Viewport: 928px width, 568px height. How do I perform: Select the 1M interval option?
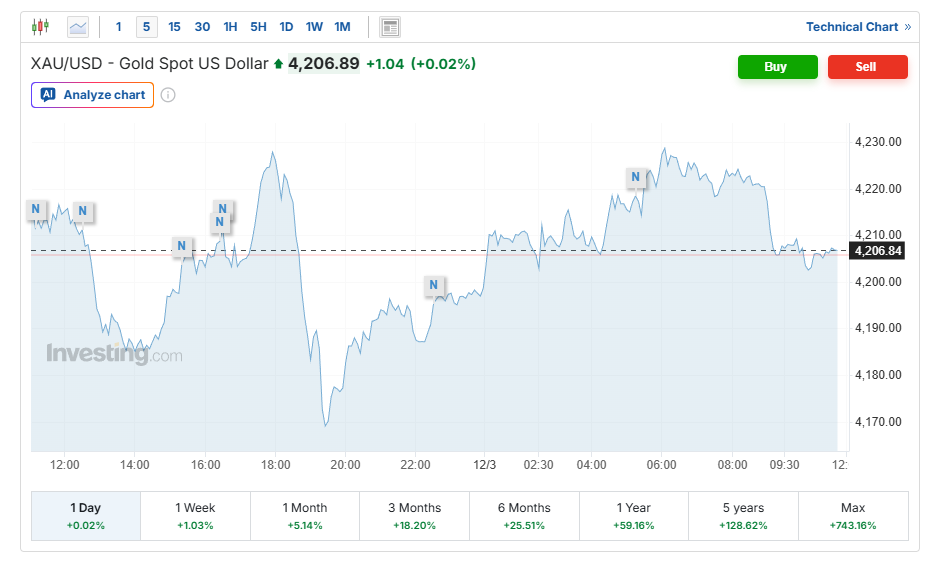point(342,27)
